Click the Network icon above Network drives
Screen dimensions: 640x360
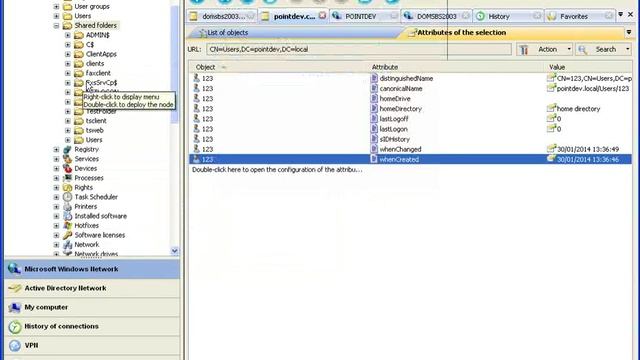[67, 244]
